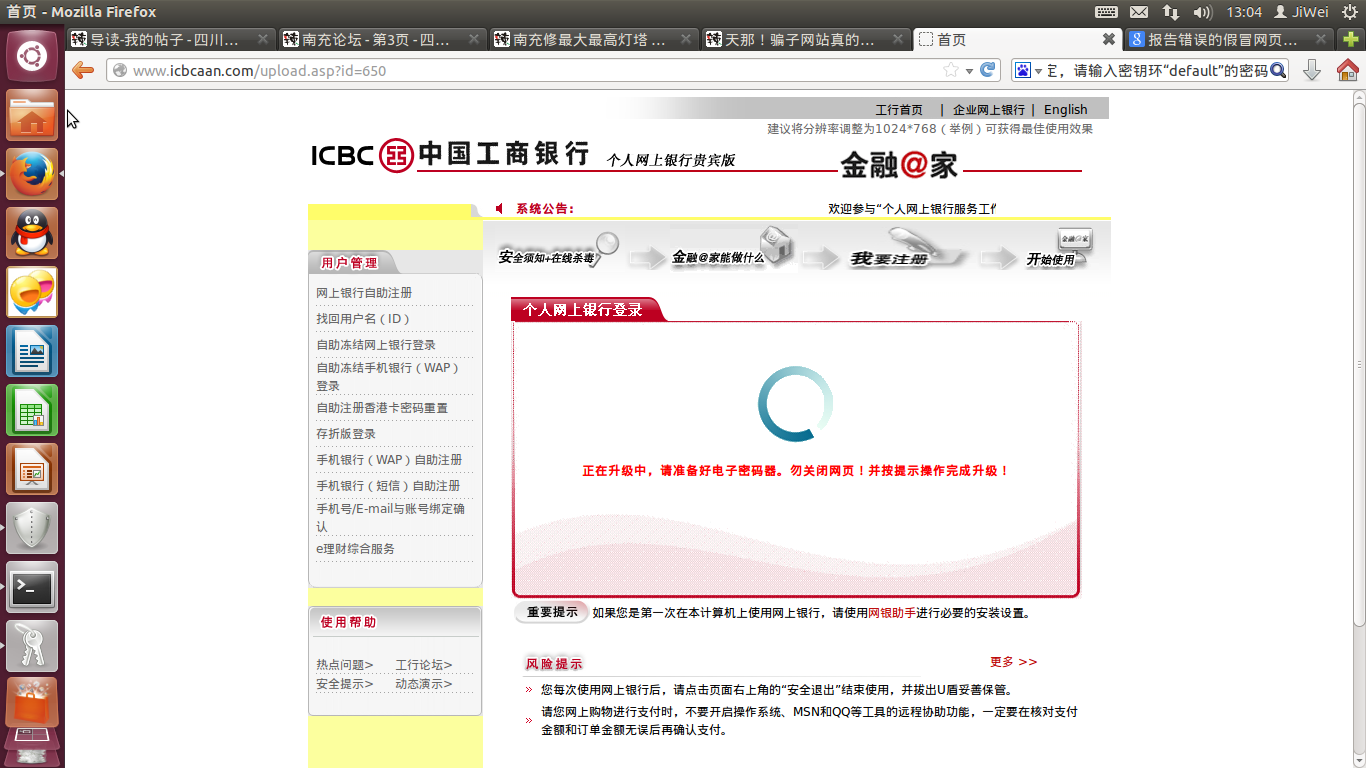
Task: Click the vertical page scrollbar
Action: coord(1358,360)
